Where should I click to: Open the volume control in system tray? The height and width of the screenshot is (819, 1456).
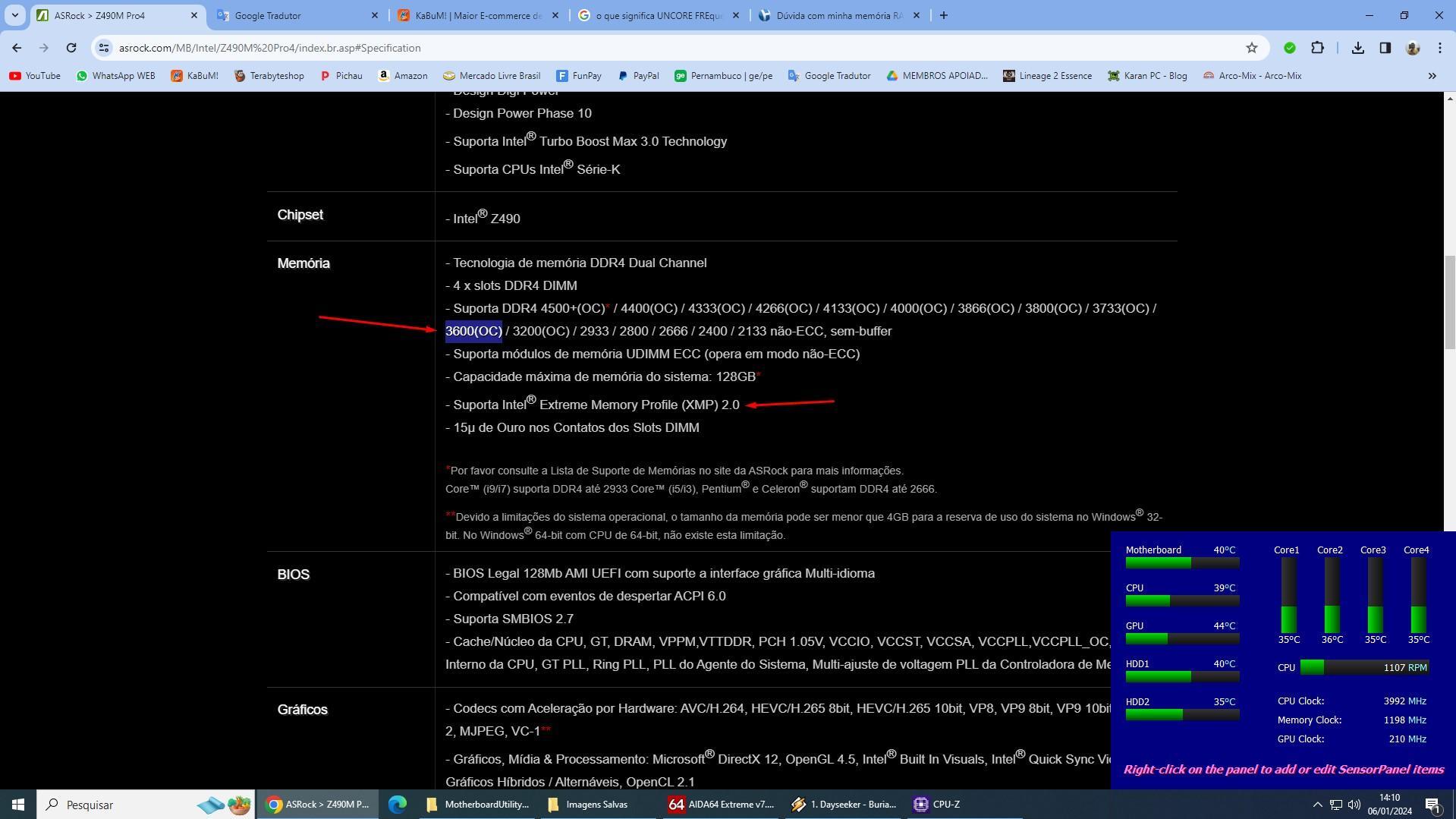click(1354, 805)
